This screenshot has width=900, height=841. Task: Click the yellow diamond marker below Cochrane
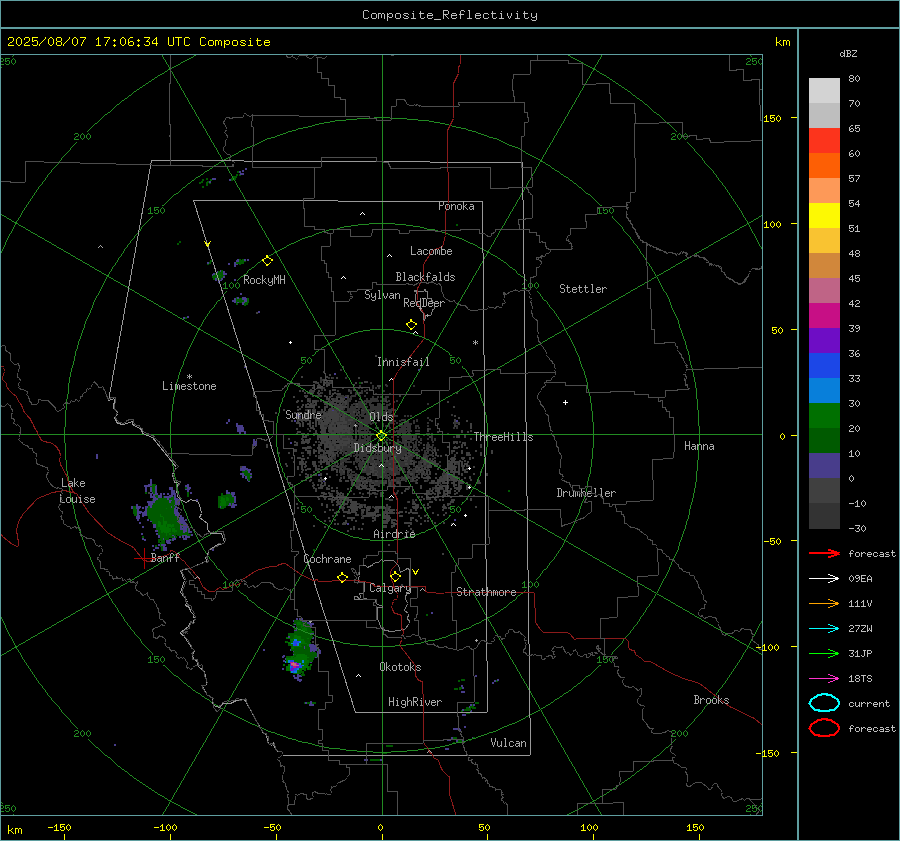click(x=342, y=578)
